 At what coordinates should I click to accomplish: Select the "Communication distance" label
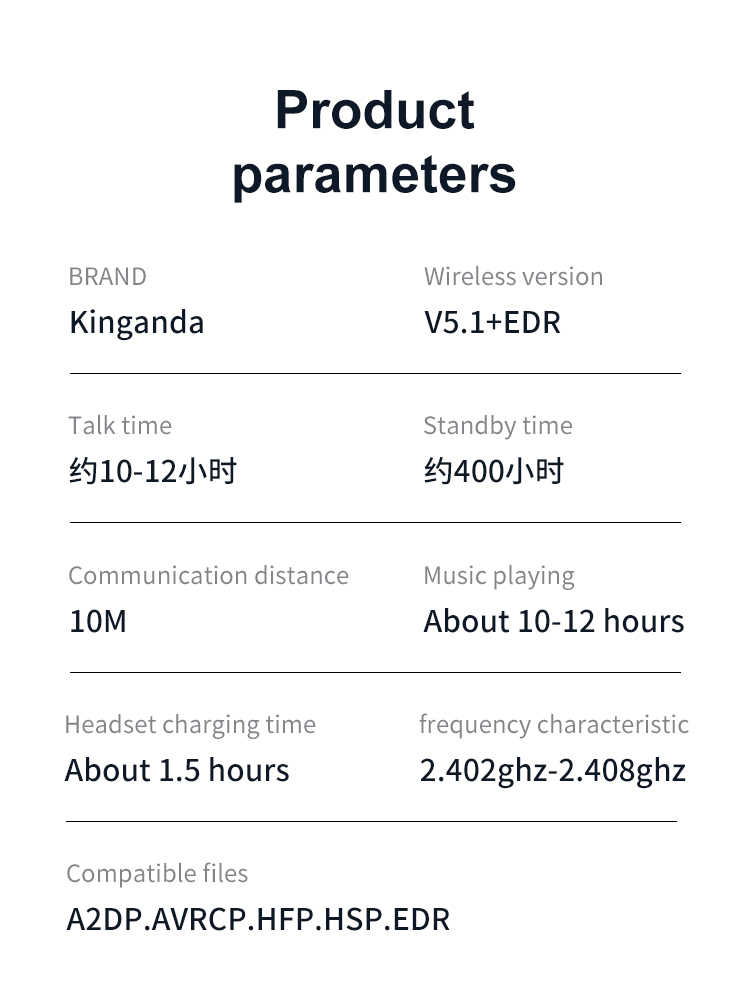pyautogui.click(x=208, y=576)
